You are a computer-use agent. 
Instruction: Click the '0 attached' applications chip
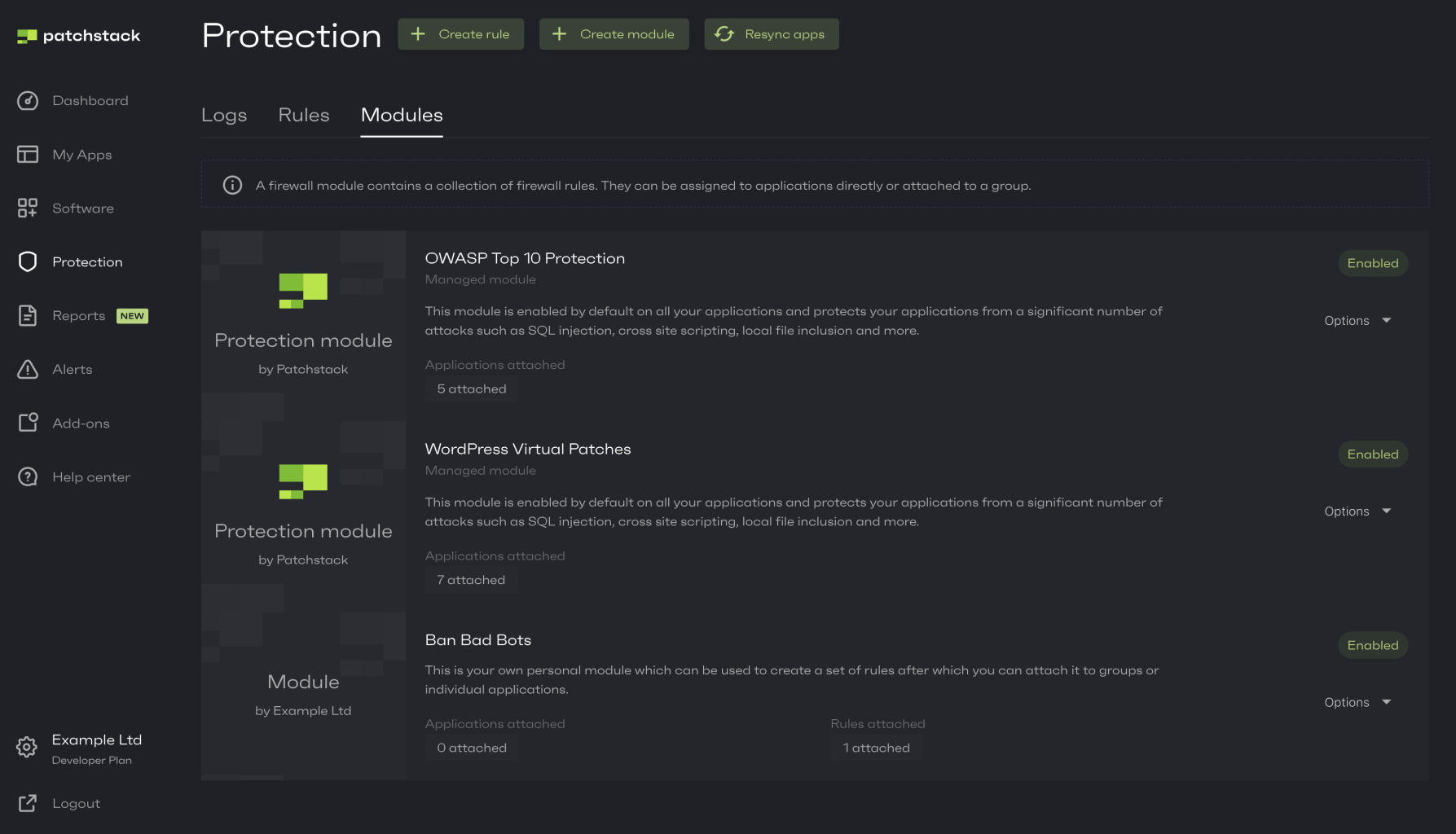click(x=472, y=748)
